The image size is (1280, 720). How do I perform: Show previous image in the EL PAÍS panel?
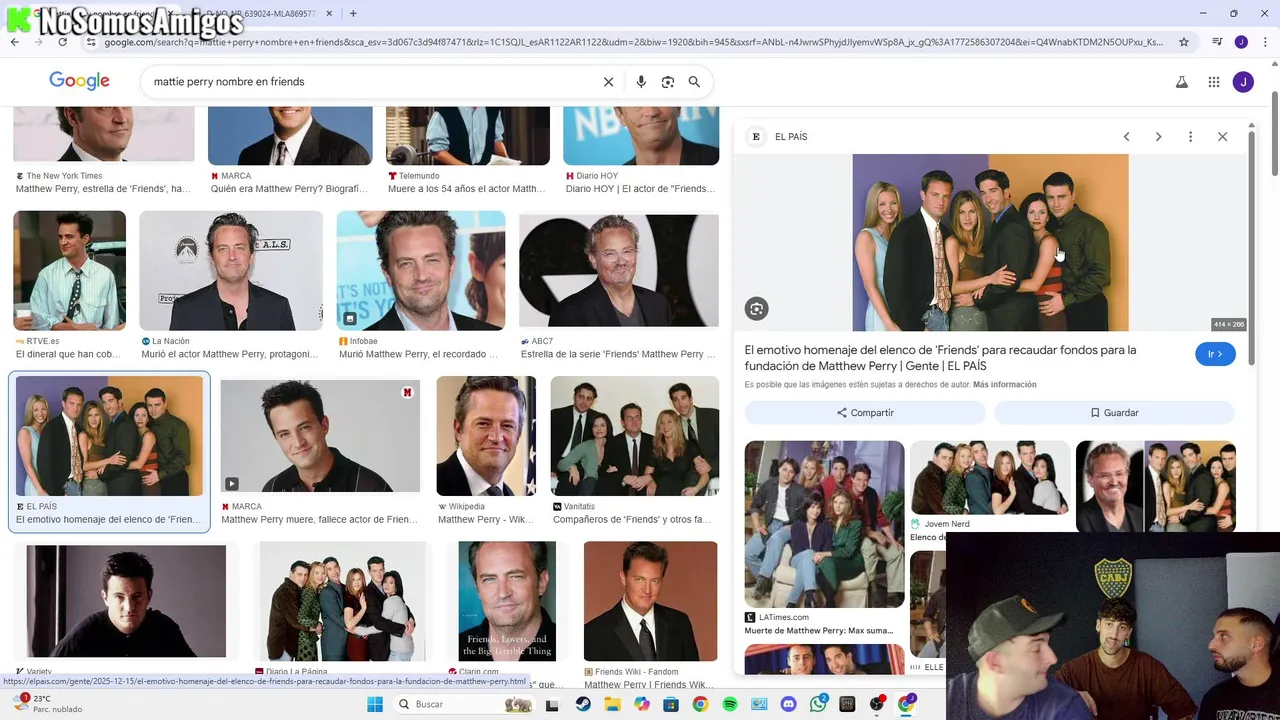click(1126, 137)
